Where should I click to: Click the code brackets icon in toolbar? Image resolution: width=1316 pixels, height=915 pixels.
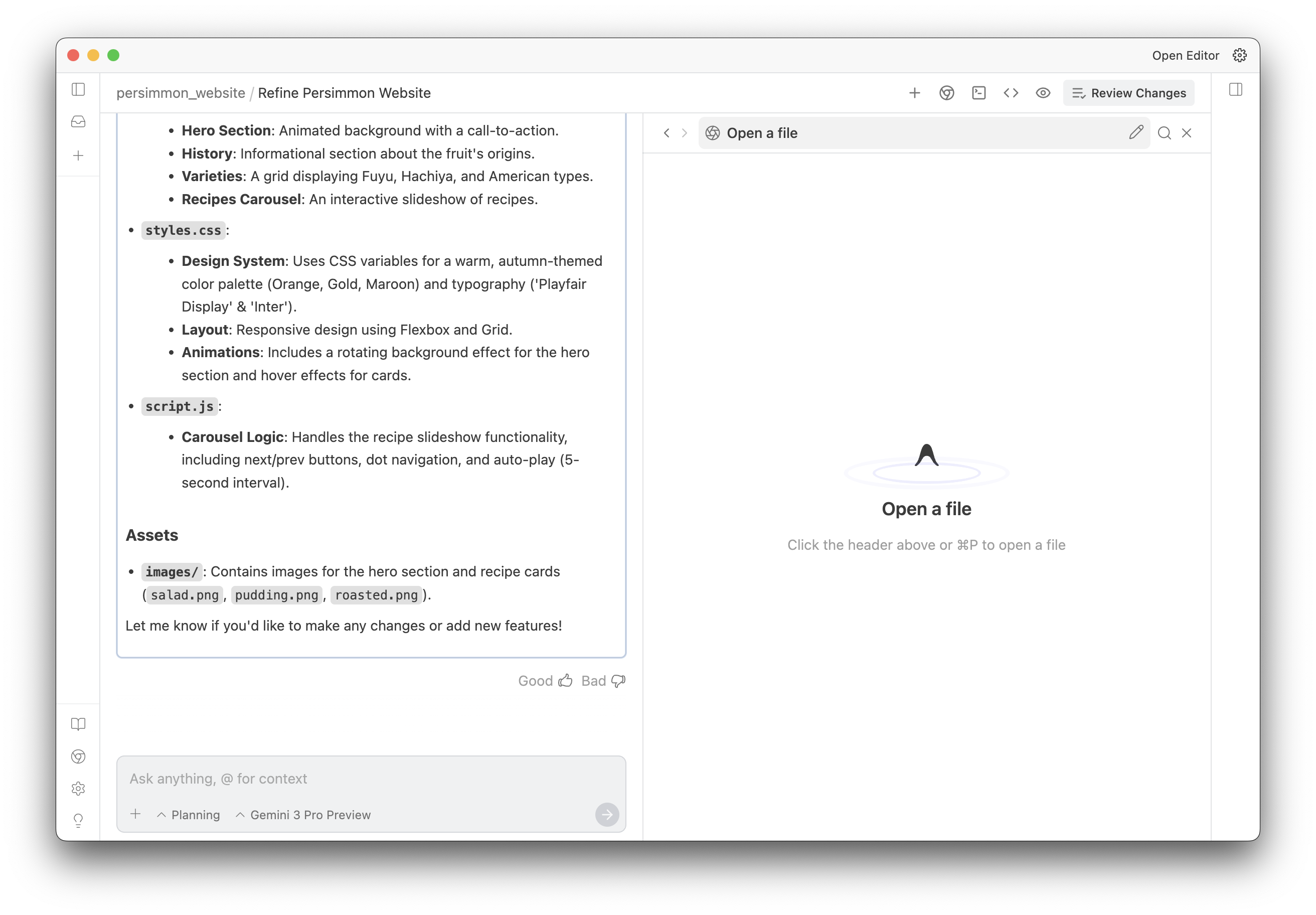[1011, 93]
